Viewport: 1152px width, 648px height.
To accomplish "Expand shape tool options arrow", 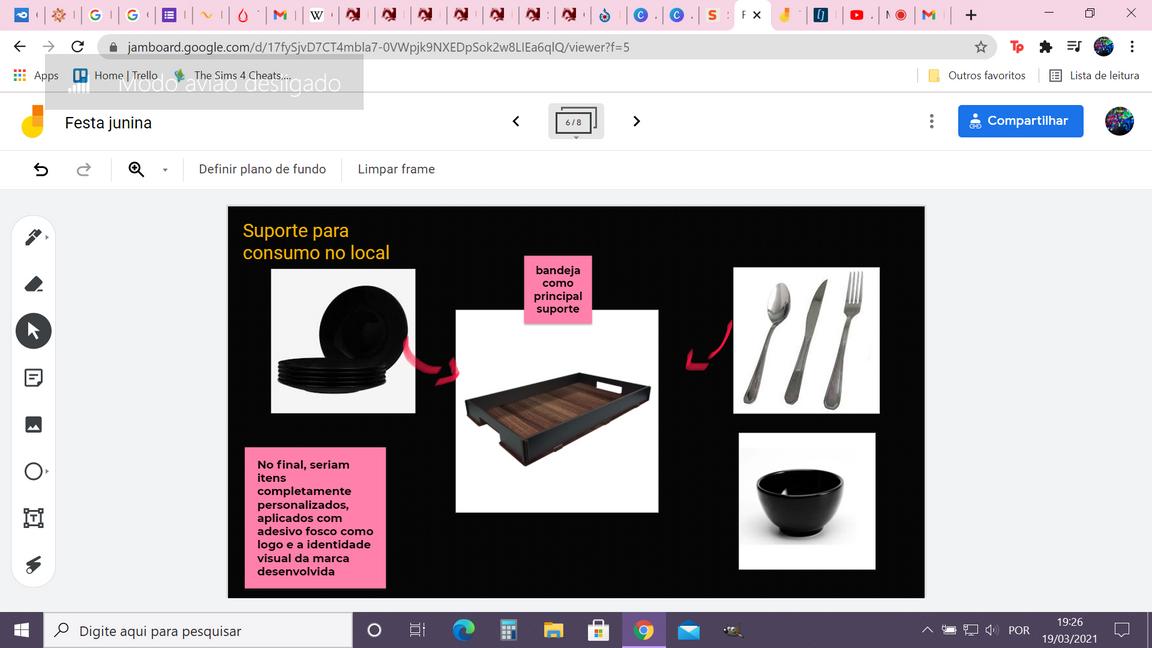I will click(x=47, y=471).
